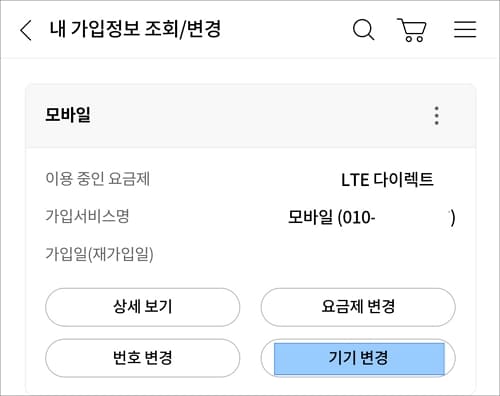Image resolution: width=500 pixels, height=396 pixels.
Task: Click the gray header strip beside 모바일
Action: 260,115
